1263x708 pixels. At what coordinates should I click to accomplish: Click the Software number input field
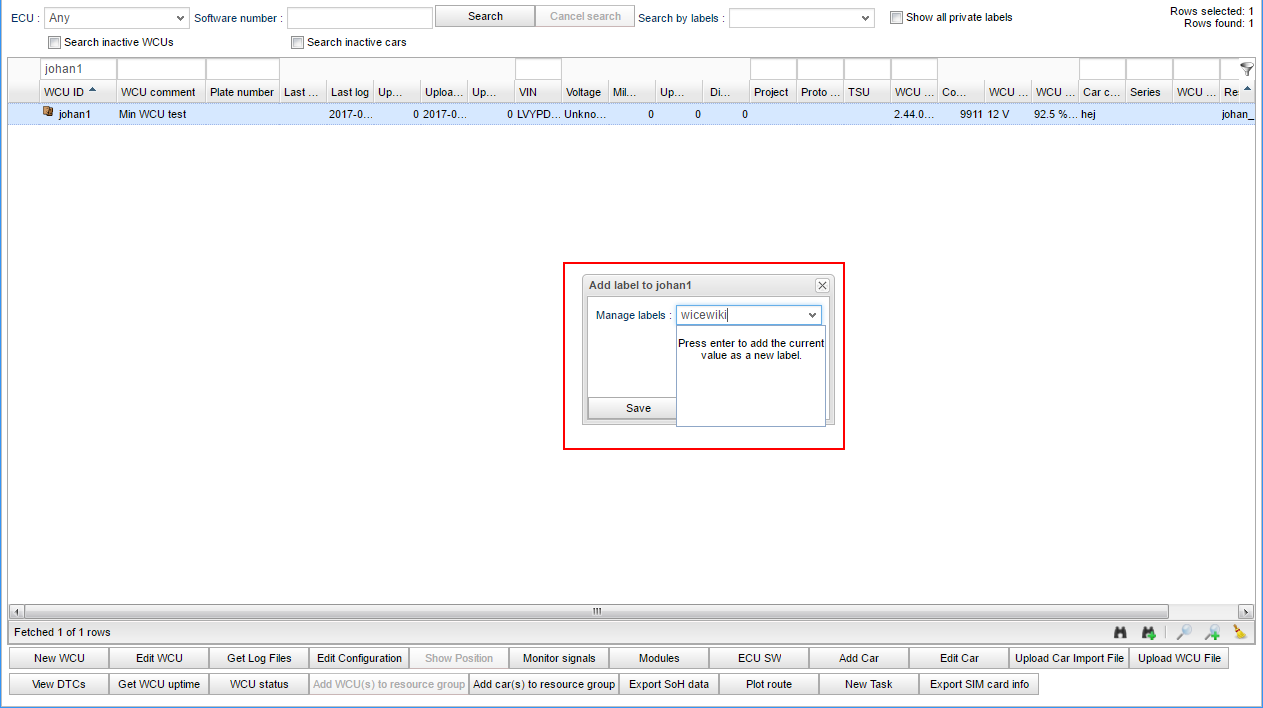coord(359,18)
